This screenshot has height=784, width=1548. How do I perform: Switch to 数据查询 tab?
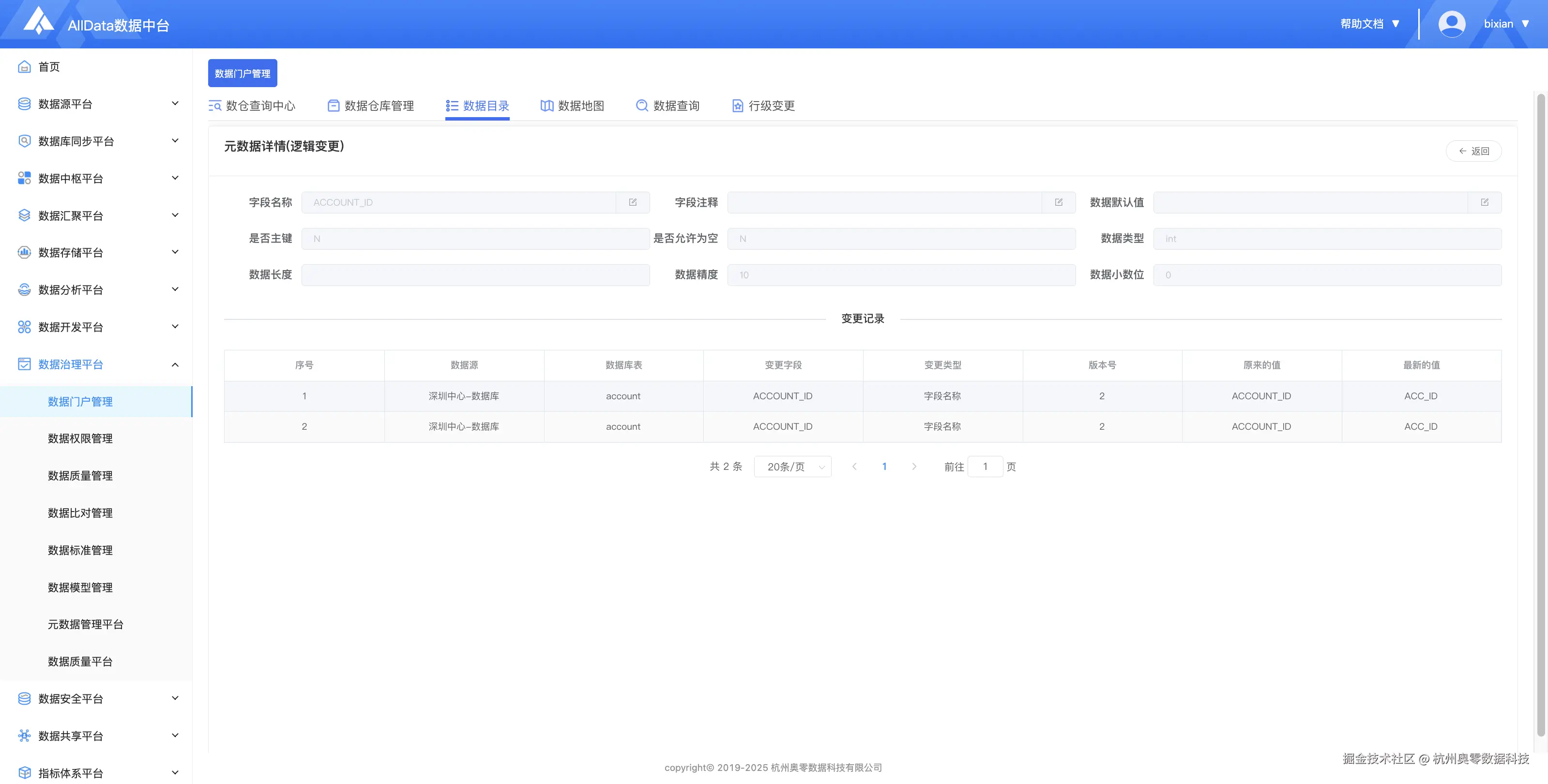[668, 106]
